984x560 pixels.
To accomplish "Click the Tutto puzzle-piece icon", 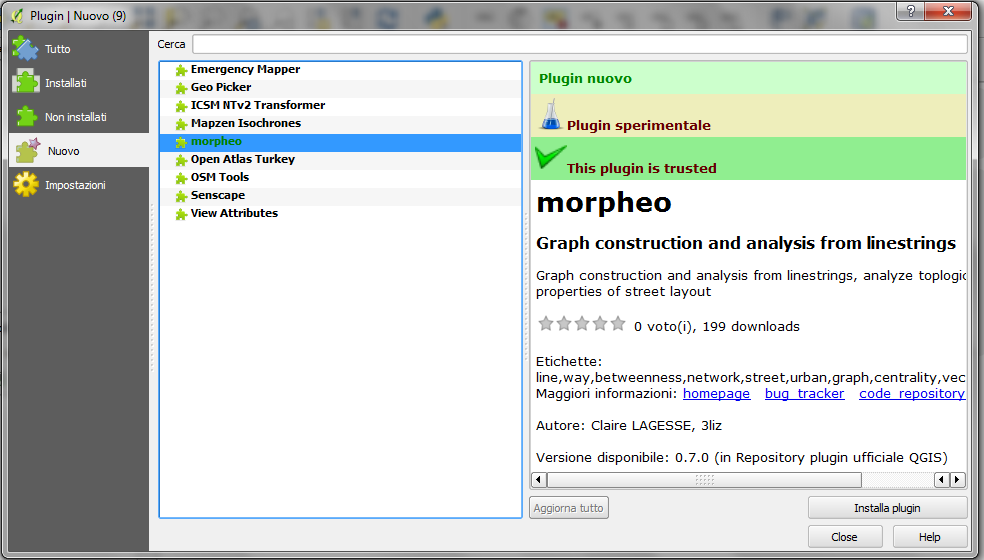I will [x=25, y=48].
